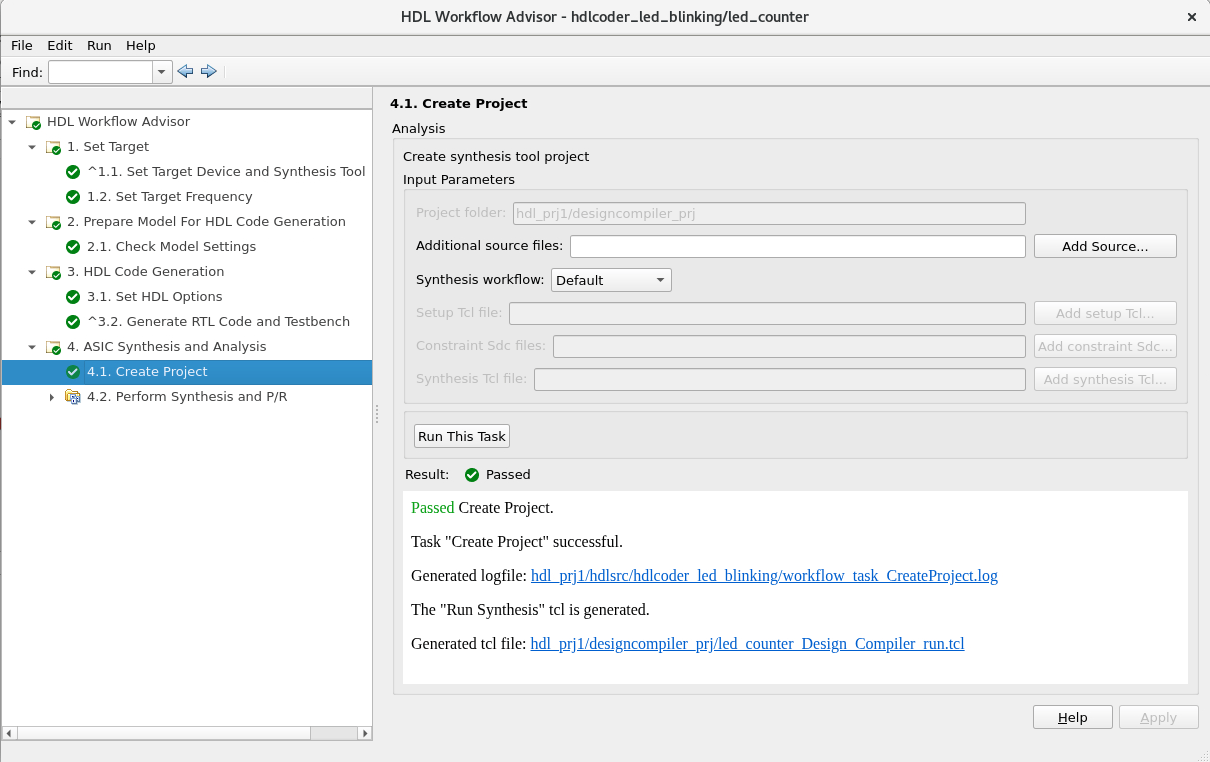Image resolution: width=1210 pixels, height=762 pixels.
Task: Click passed check icon of 4.1 Create Project
Action: click(73, 372)
